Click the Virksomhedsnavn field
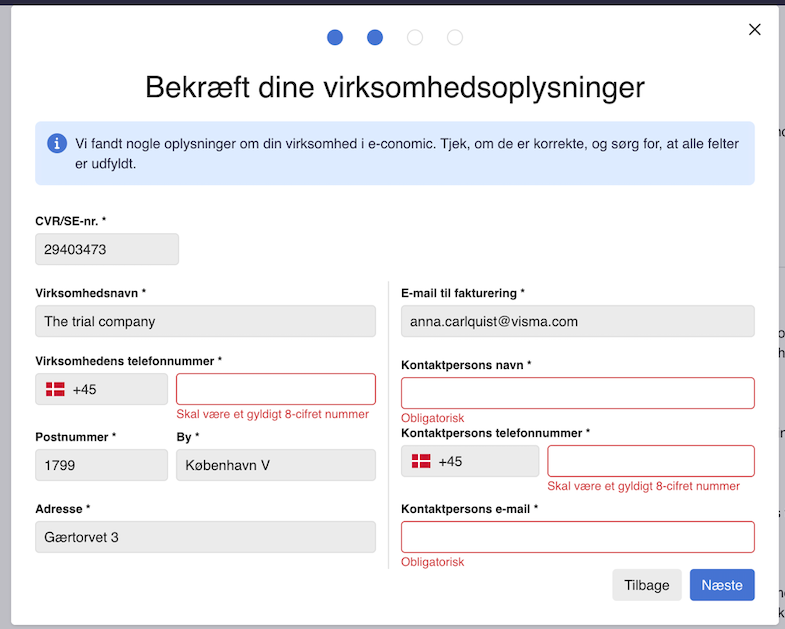The height and width of the screenshot is (629, 785). [205, 321]
